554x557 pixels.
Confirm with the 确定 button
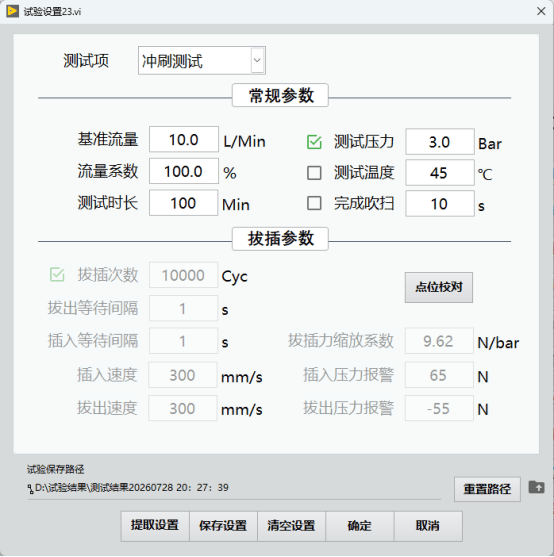click(359, 526)
